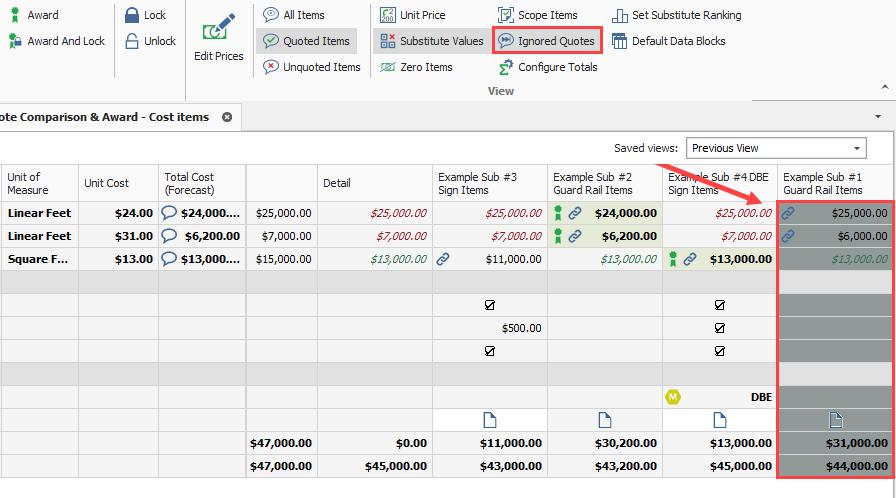This screenshot has width=896, height=498.
Task: Toggle Unquoted Items filter
Action: [311, 67]
